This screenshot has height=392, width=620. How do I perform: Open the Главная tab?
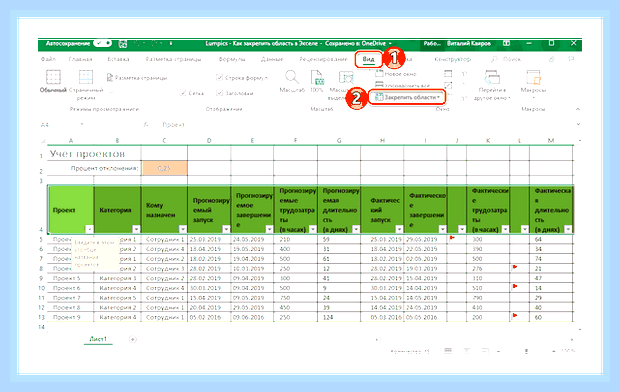(x=80, y=59)
